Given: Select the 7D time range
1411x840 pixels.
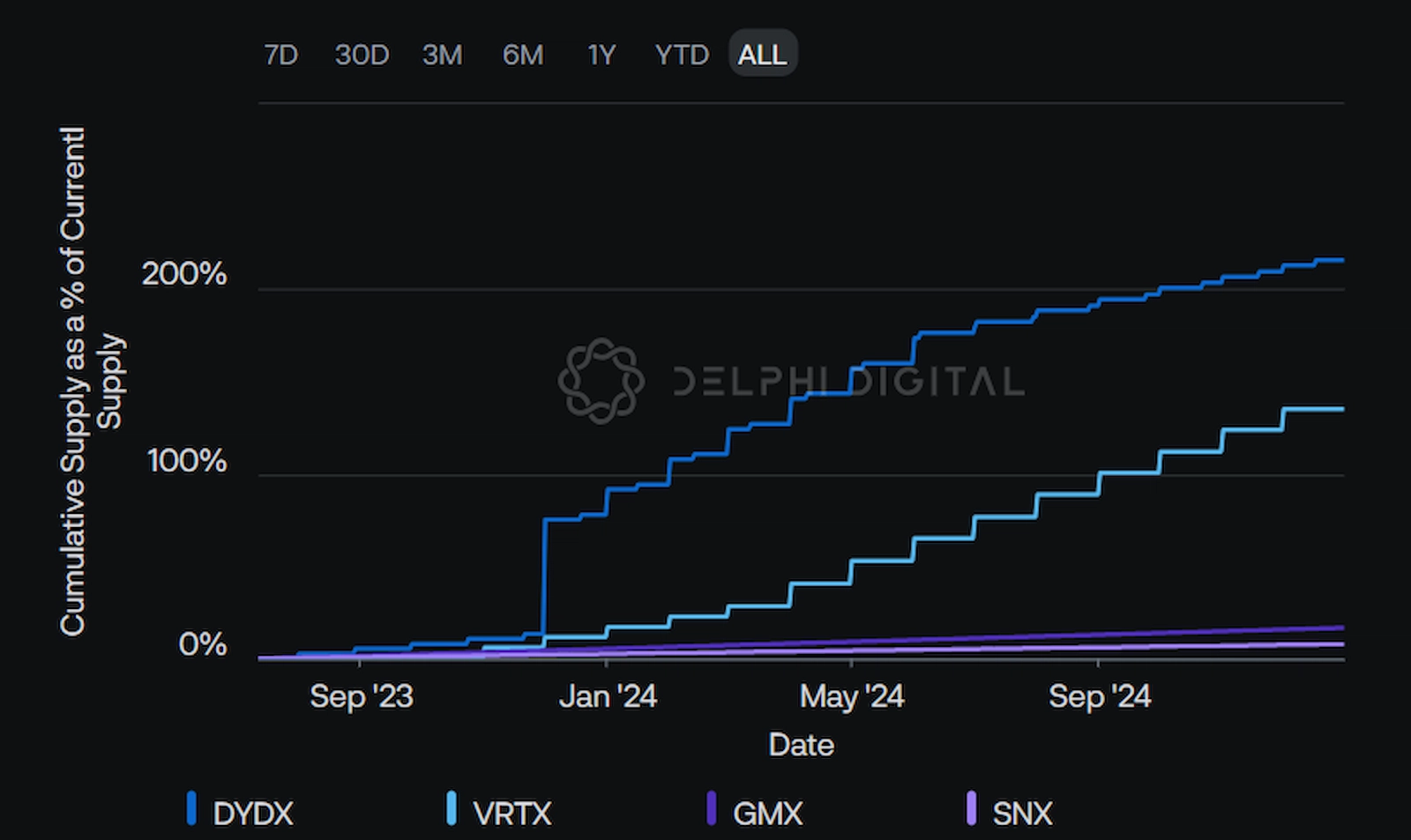Looking at the screenshot, I should pyautogui.click(x=281, y=54).
